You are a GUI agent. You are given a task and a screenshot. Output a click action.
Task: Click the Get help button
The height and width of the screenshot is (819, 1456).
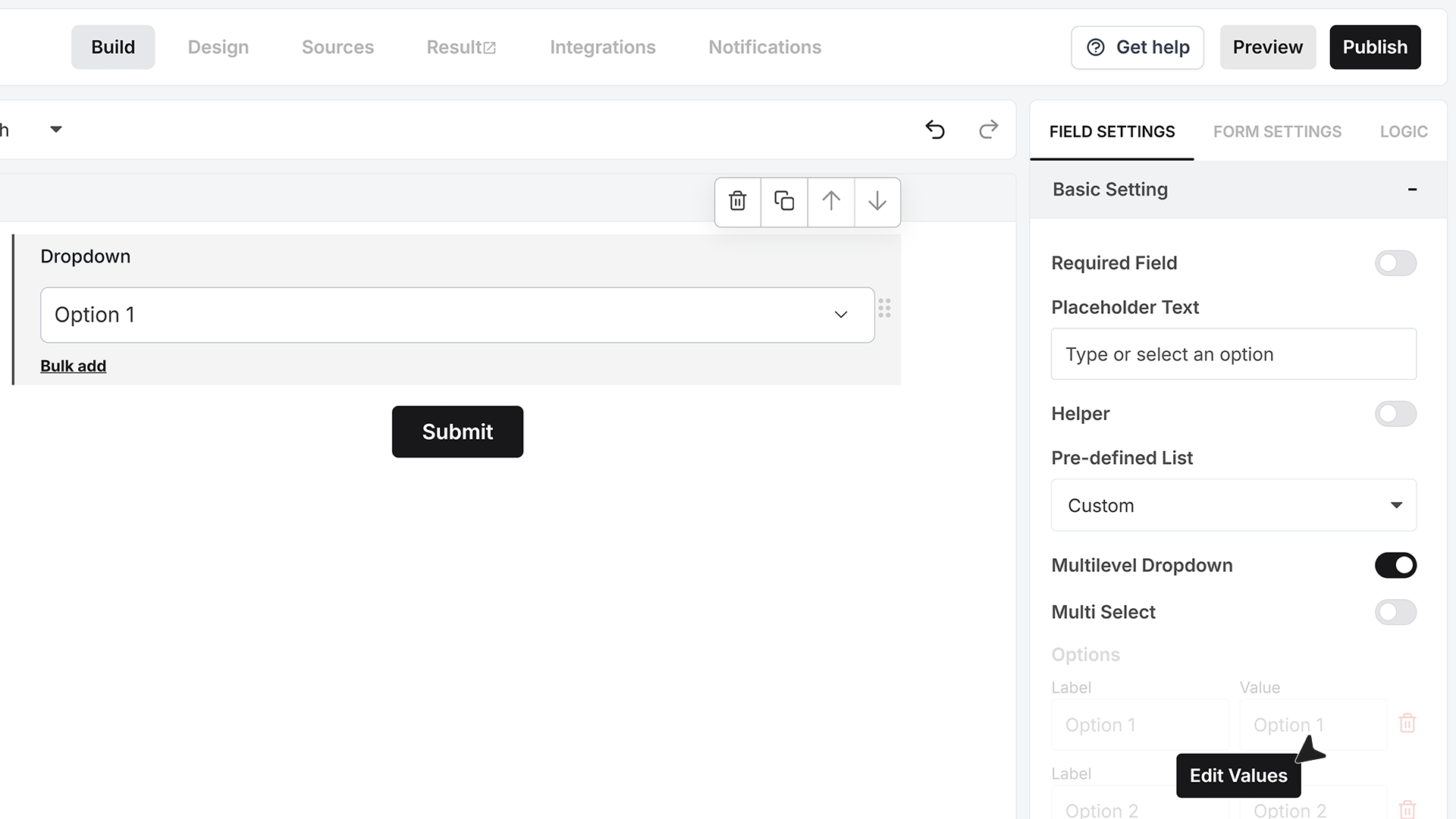(1137, 47)
